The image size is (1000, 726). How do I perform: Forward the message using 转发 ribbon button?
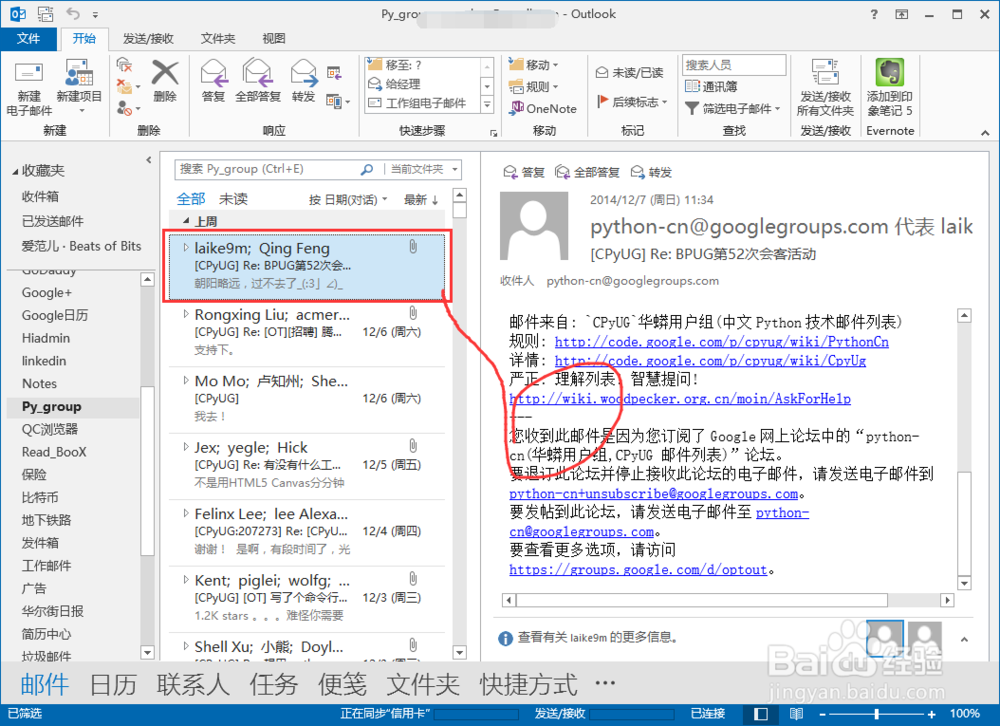coord(304,82)
